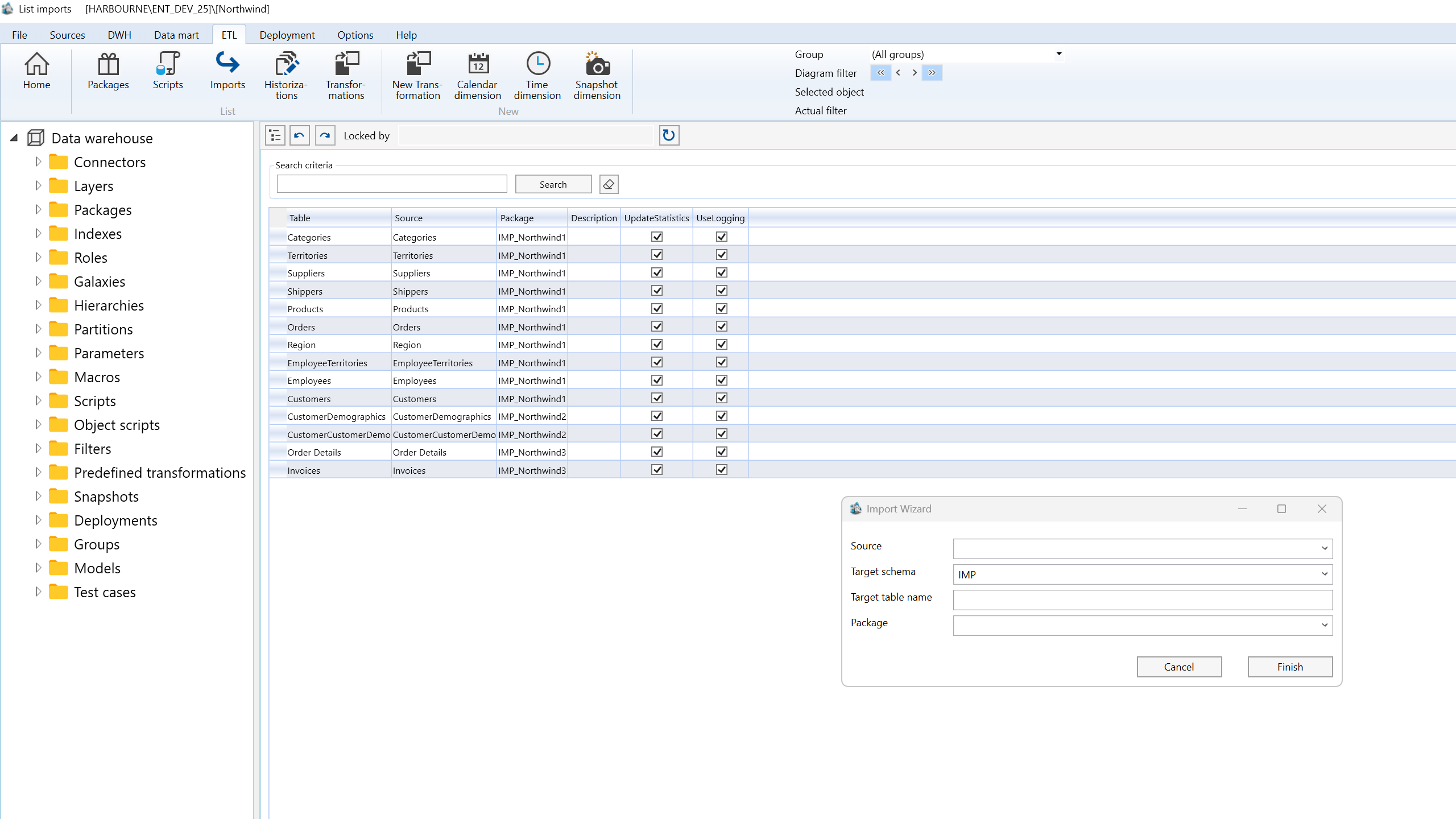Create a new Time dimension
1456x819 pixels.
tap(537, 76)
